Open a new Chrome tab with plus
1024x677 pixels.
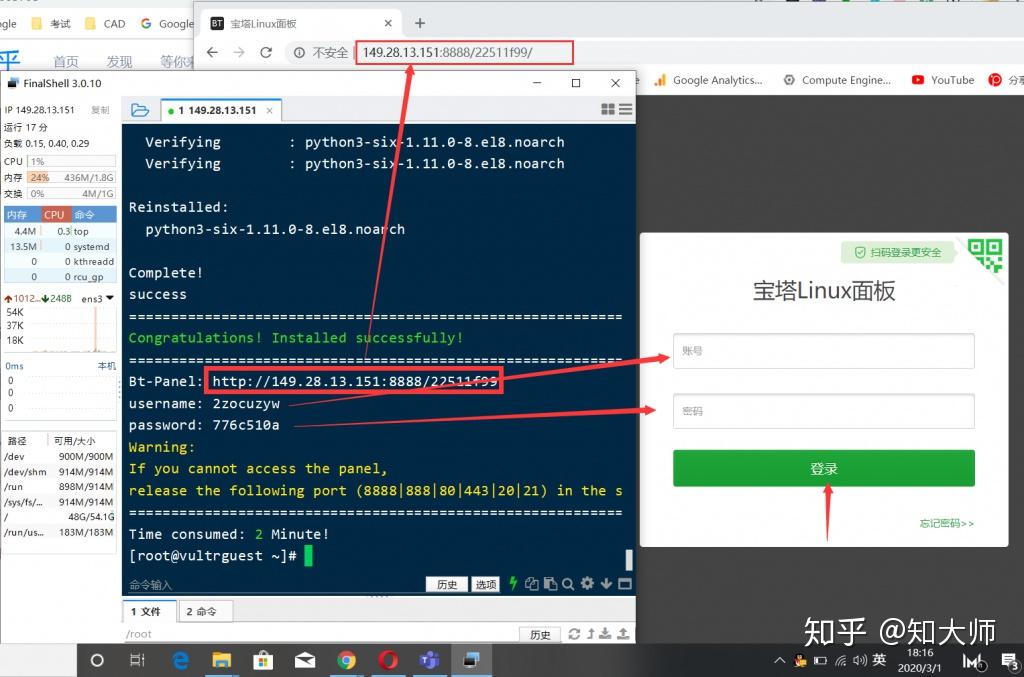tap(420, 24)
